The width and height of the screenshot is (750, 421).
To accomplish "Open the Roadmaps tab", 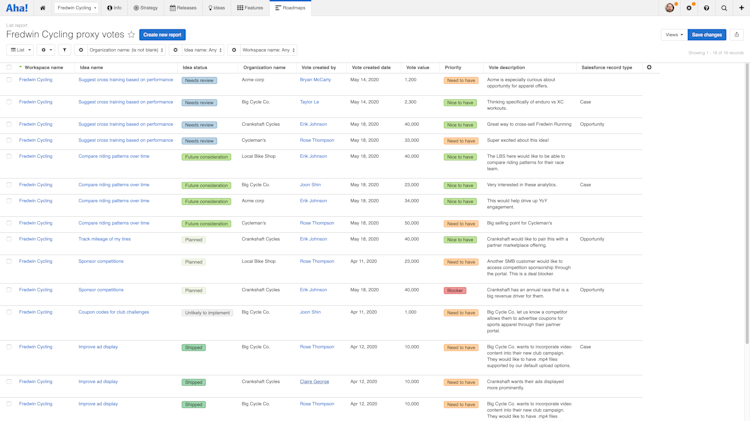I will 290,8.
